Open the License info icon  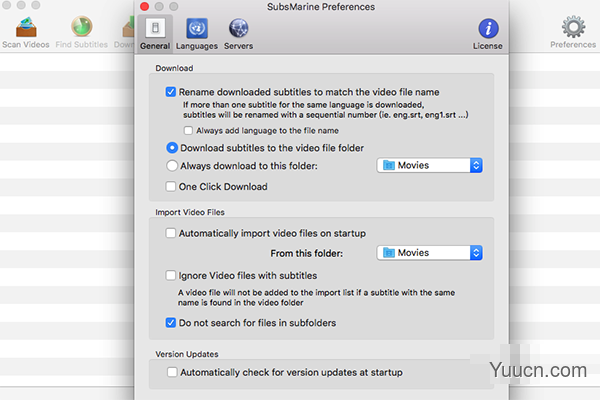488,28
